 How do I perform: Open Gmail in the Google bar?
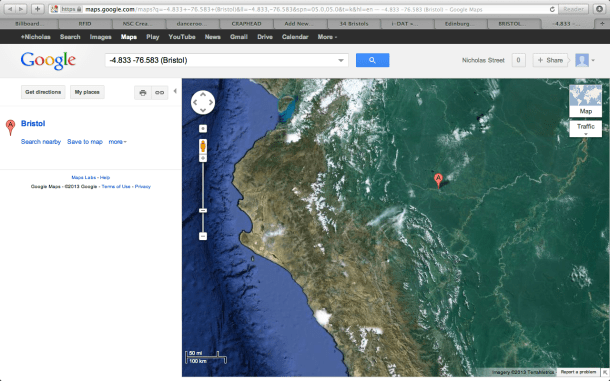(x=239, y=37)
